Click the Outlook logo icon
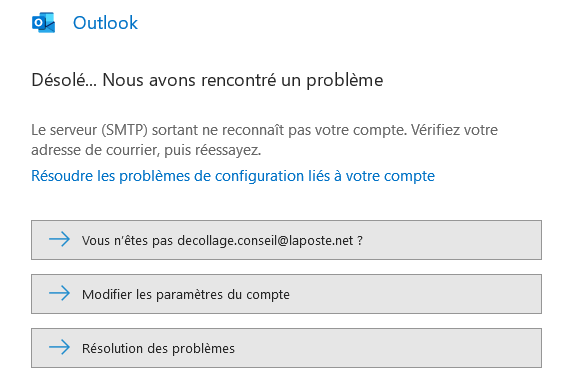This screenshot has width=574, height=384. [x=44, y=23]
